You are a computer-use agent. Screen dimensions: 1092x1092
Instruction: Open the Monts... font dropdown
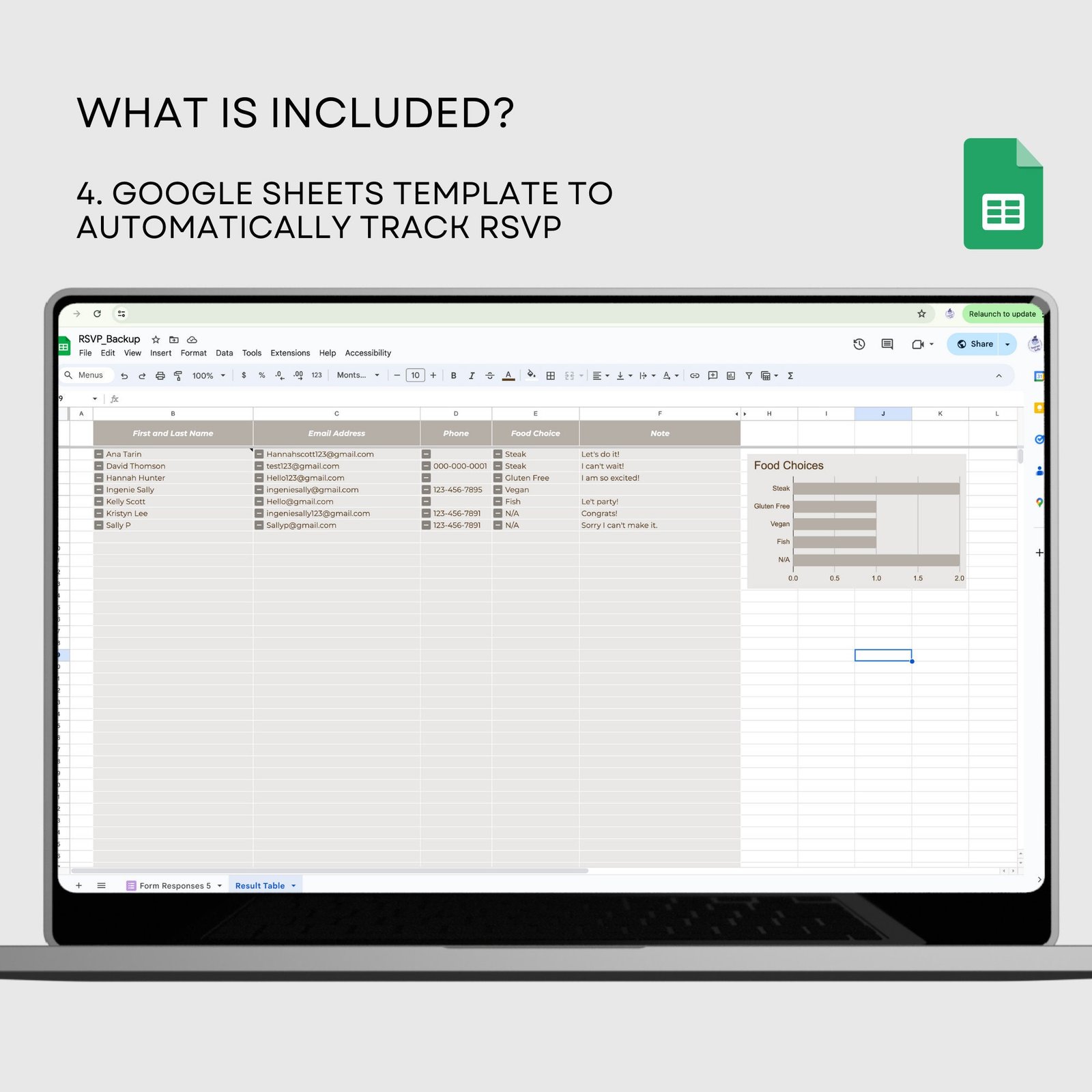[358, 375]
